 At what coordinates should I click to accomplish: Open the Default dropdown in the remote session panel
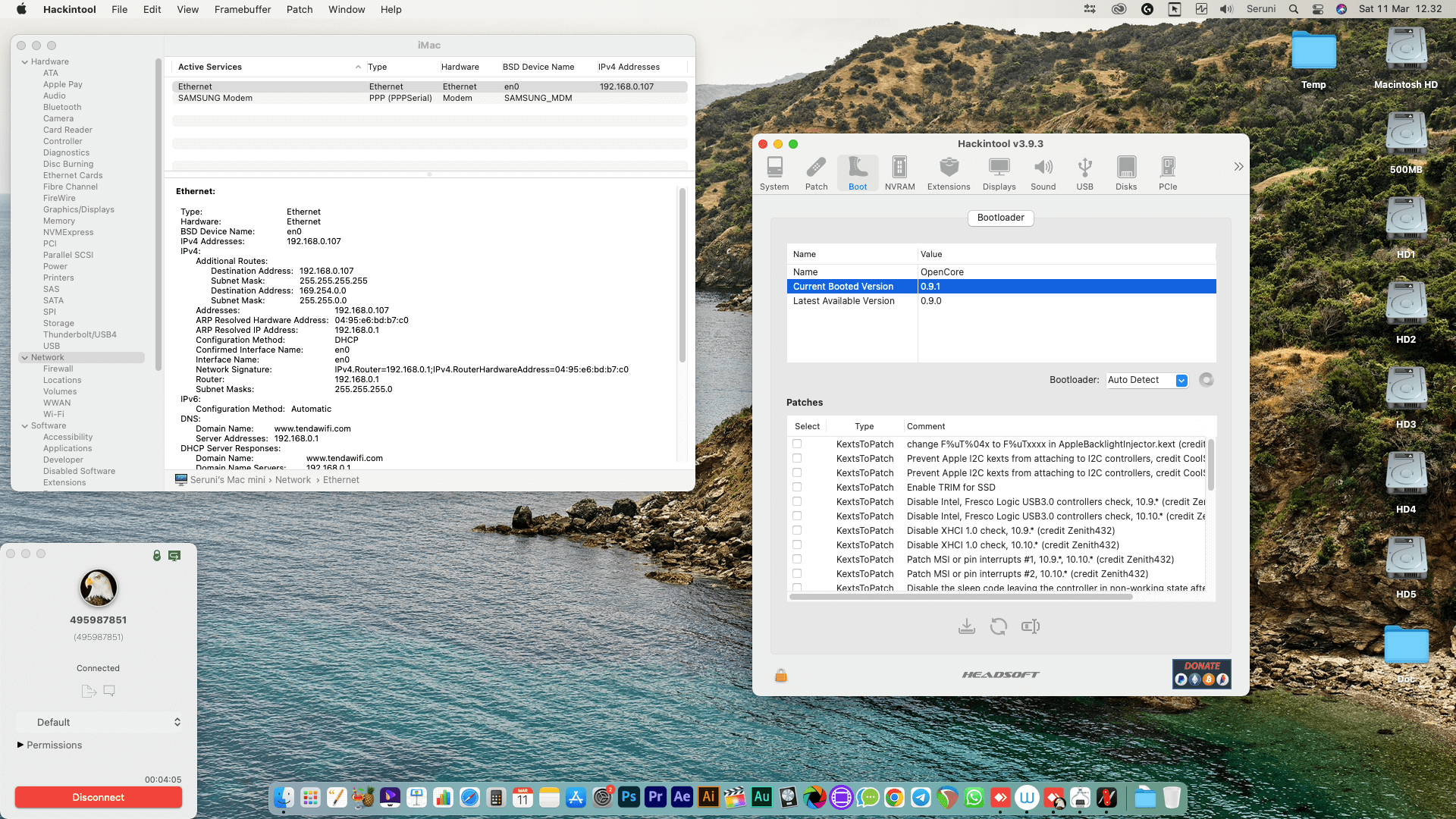pos(99,722)
